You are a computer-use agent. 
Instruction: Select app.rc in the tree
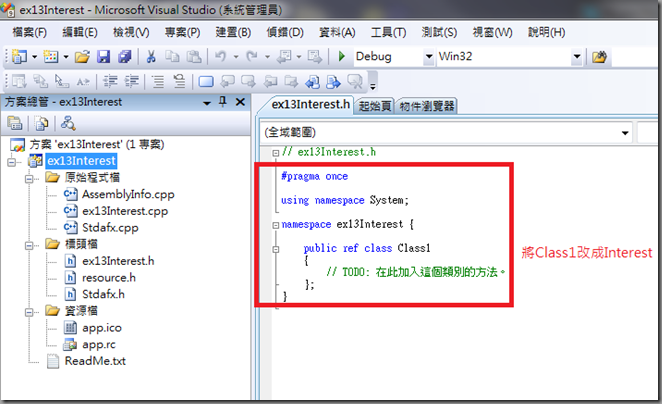tap(99, 344)
